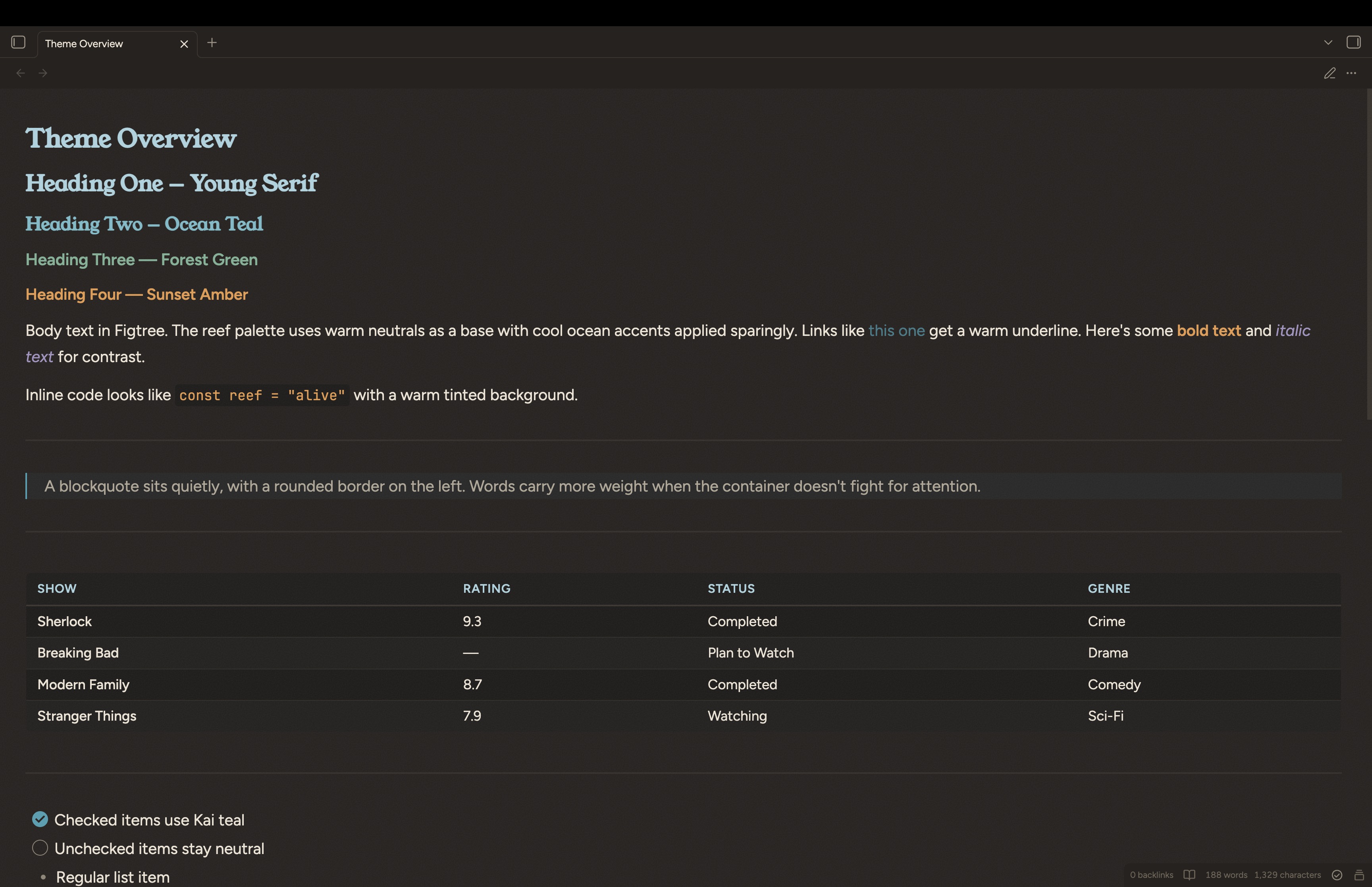1372x887 pixels.
Task: Follow the 'this one' link
Action: [x=896, y=331]
